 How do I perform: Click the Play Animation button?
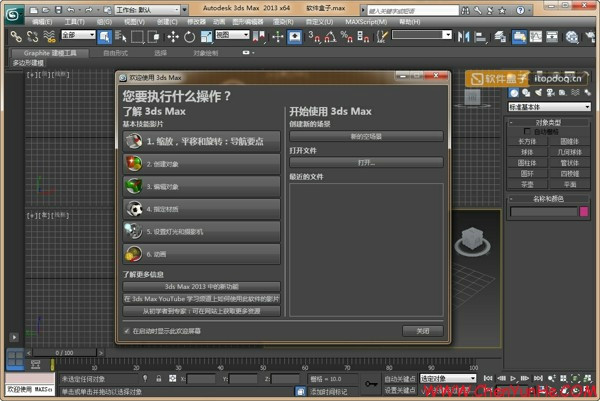coord(514,378)
